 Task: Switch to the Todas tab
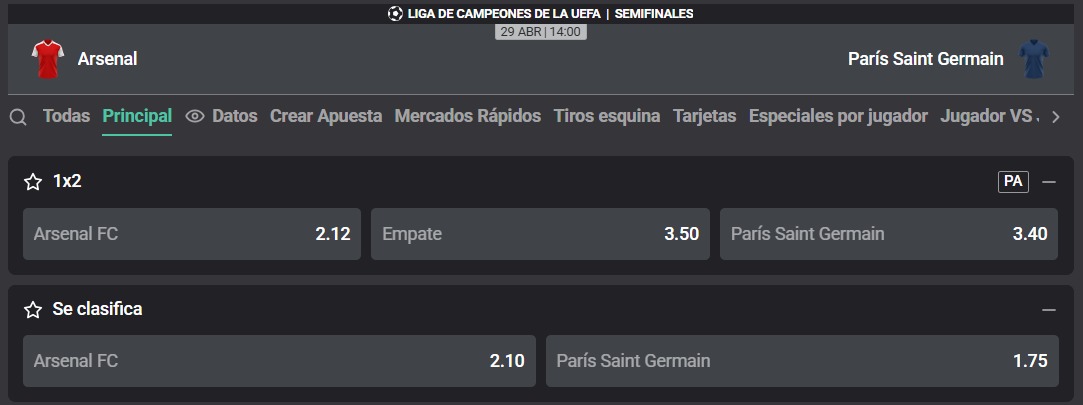pos(66,116)
